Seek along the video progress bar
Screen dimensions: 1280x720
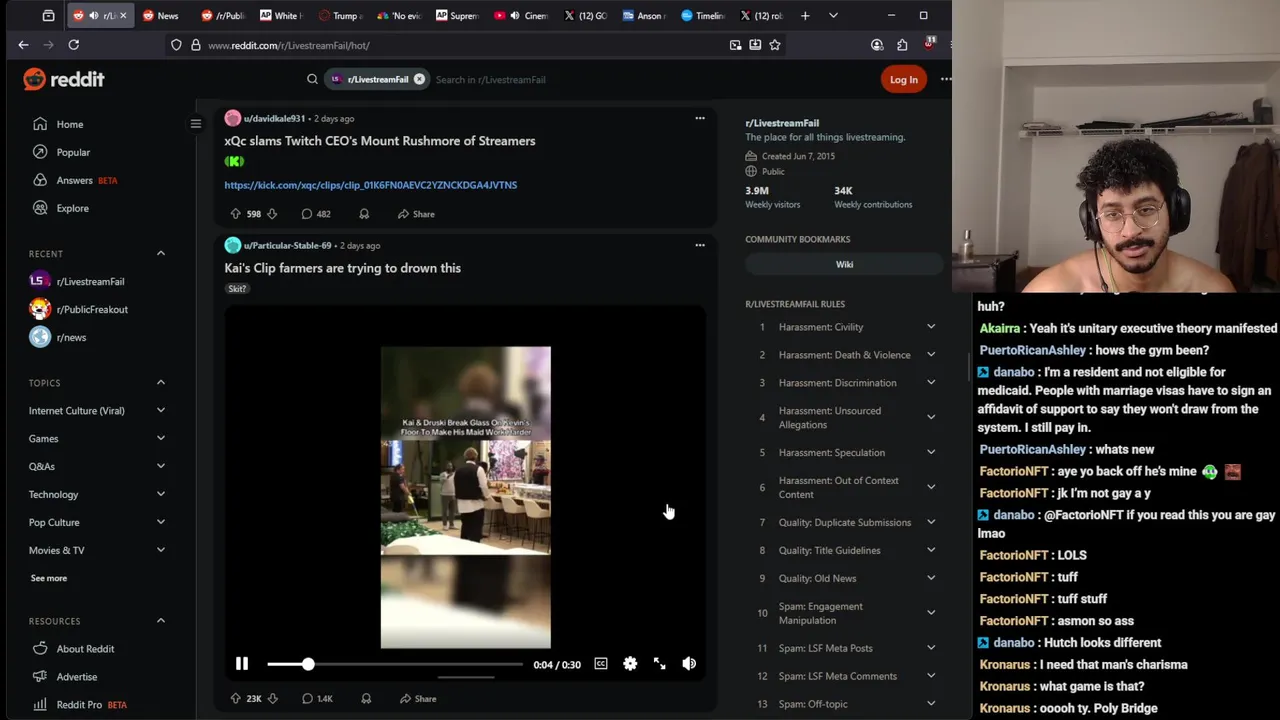point(395,664)
